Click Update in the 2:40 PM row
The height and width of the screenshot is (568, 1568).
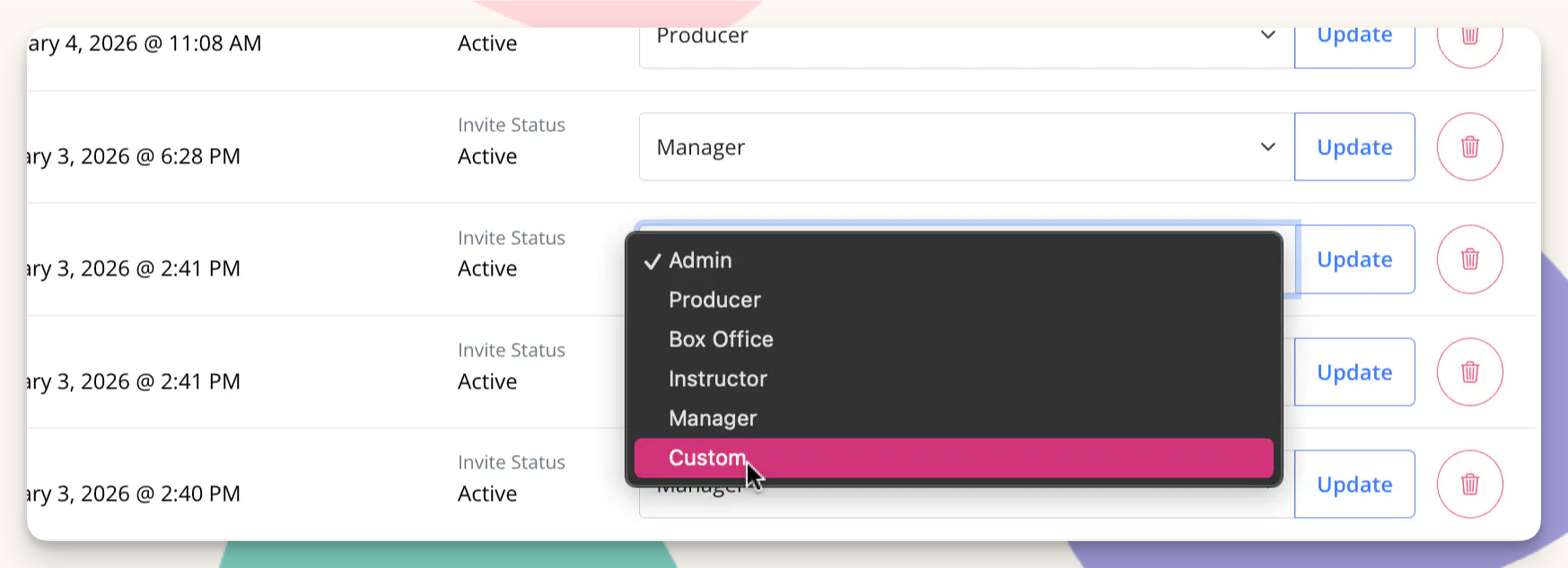tap(1353, 485)
